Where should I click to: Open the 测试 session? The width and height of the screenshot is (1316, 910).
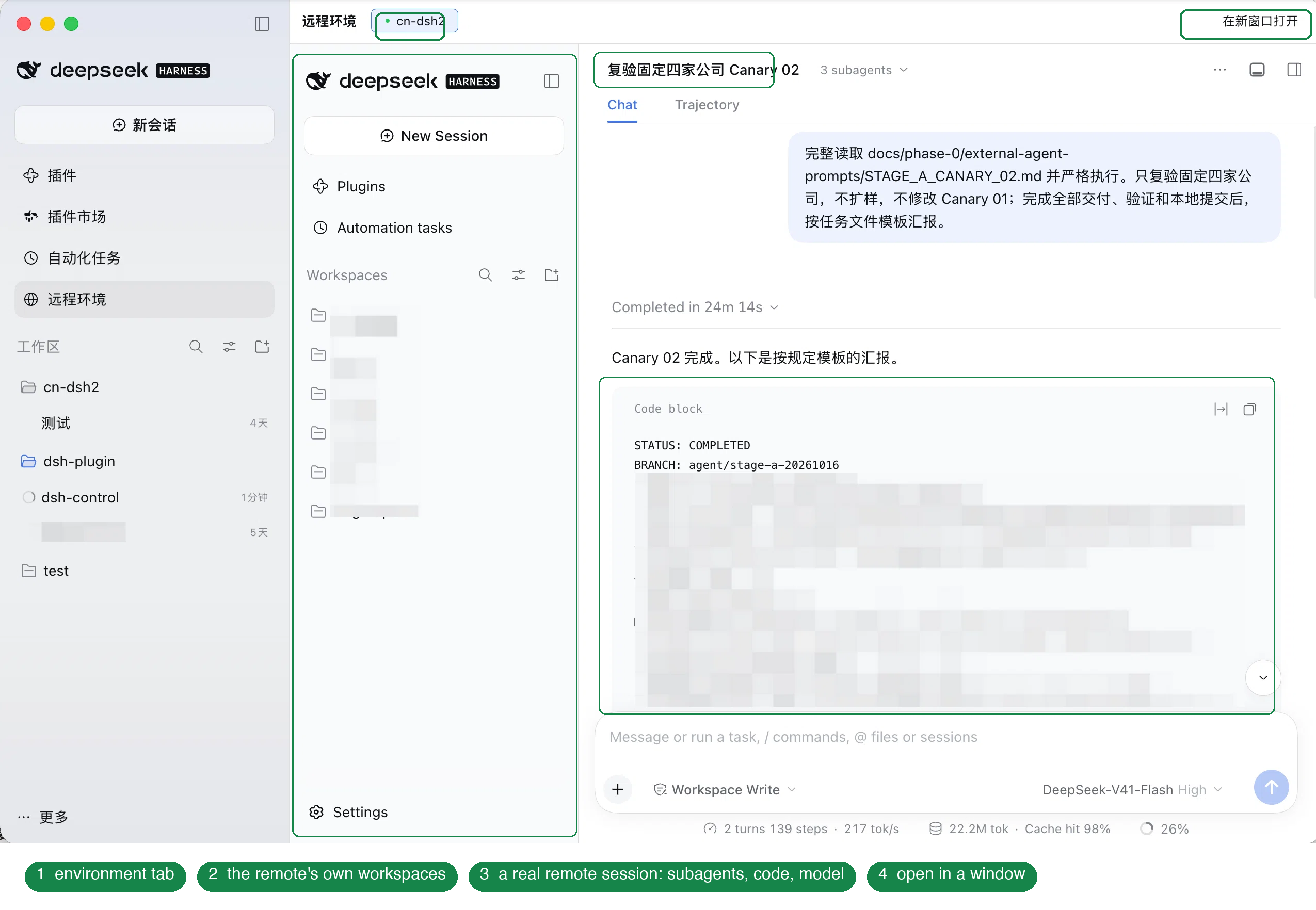point(145,423)
